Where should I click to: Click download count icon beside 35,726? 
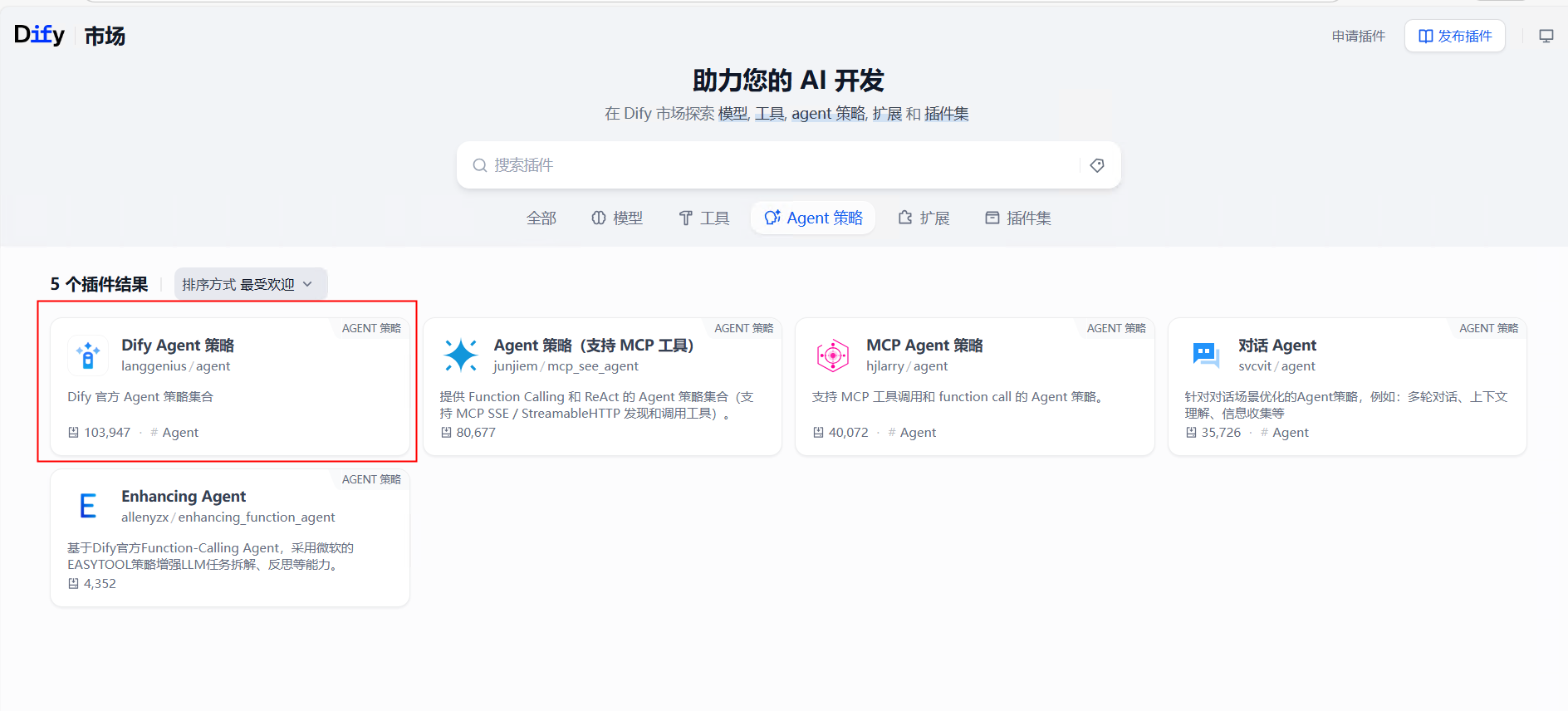pyautogui.click(x=1191, y=433)
